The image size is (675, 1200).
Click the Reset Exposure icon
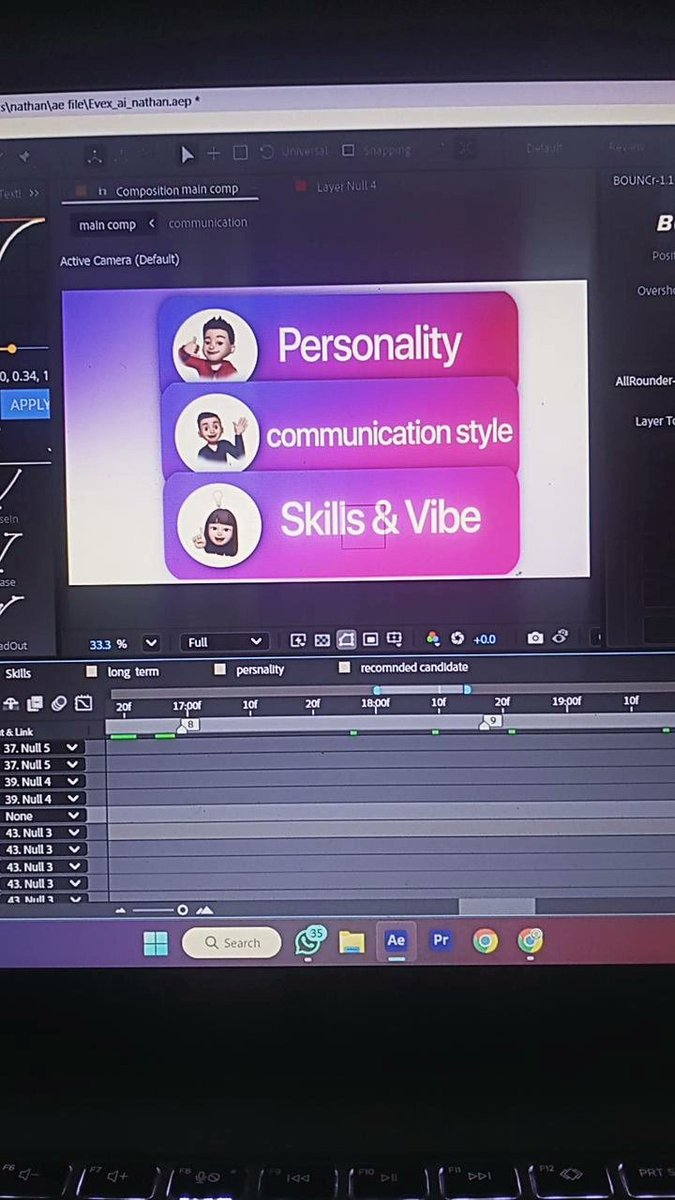click(x=457, y=639)
